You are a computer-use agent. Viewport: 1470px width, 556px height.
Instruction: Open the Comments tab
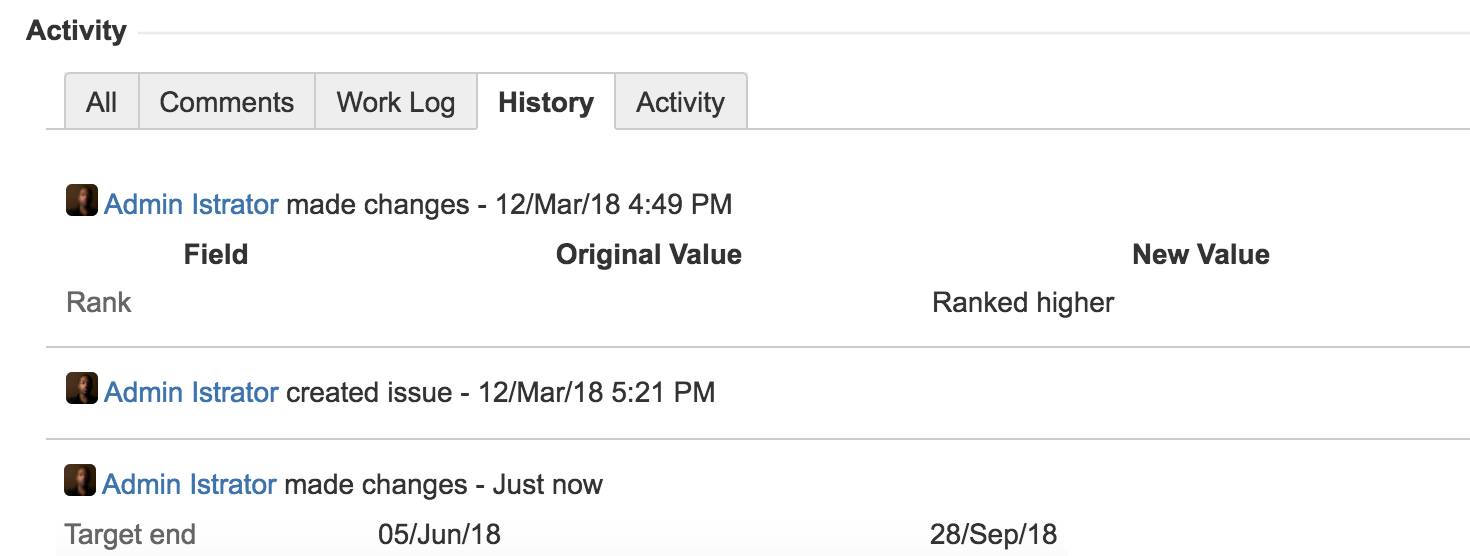click(x=227, y=102)
